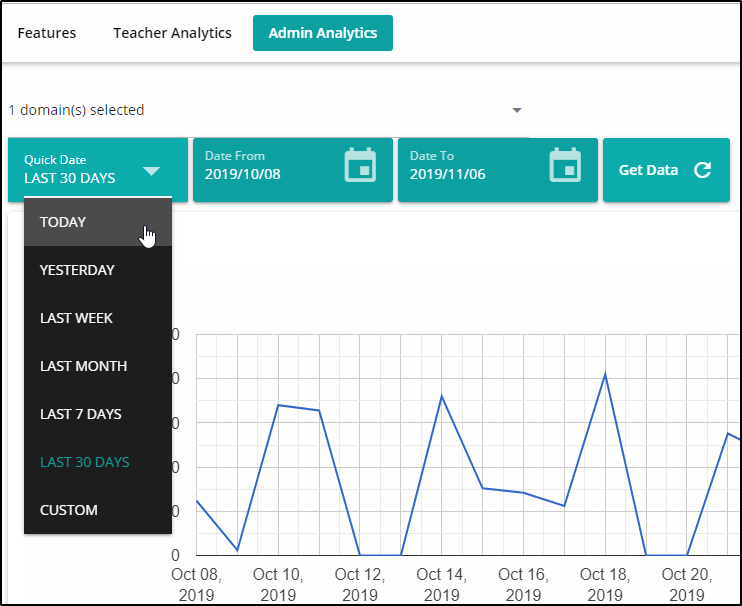742x606 pixels.
Task: Click the '1 domain(s) selected' field
Action: (268, 110)
